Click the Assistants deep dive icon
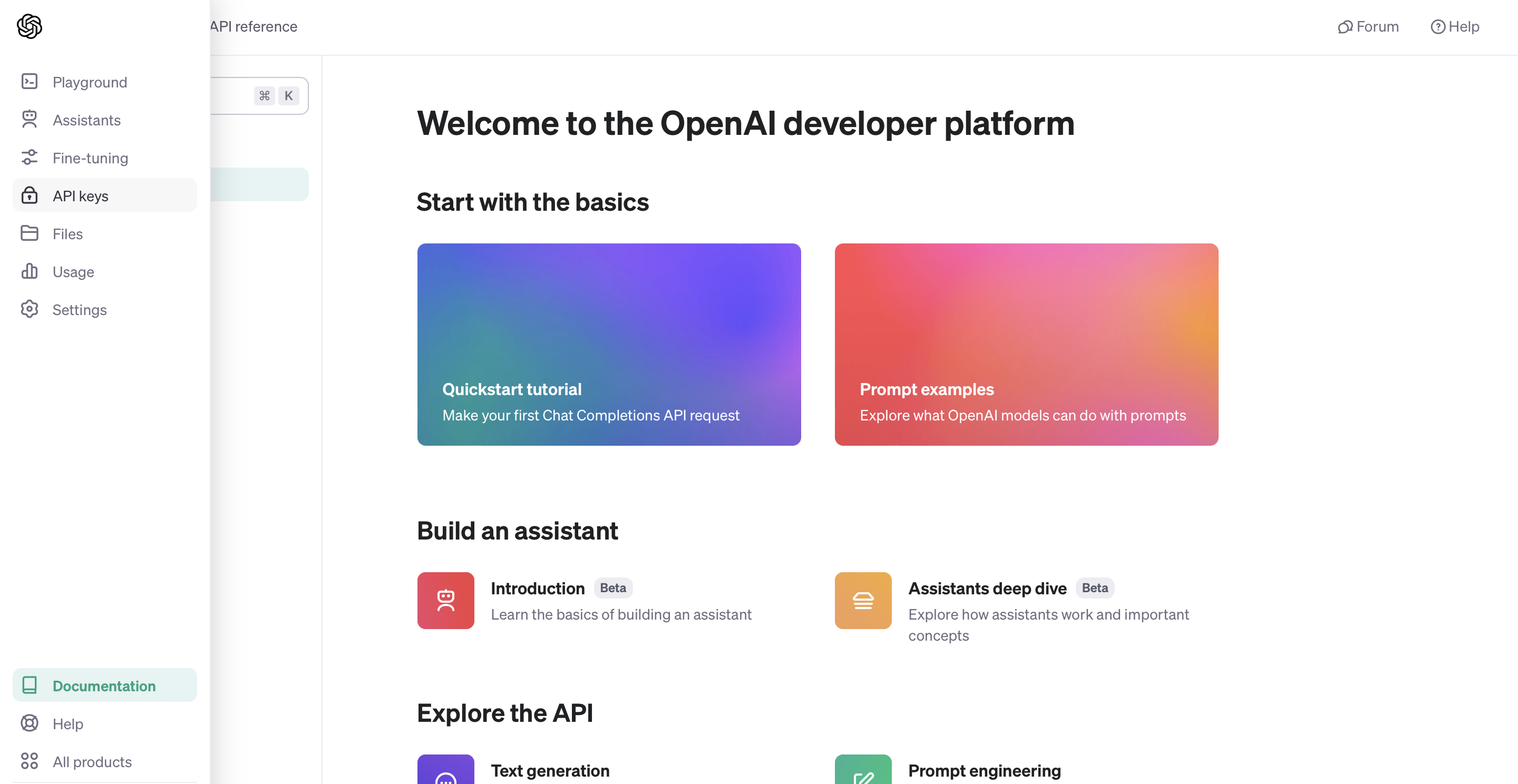 (863, 600)
